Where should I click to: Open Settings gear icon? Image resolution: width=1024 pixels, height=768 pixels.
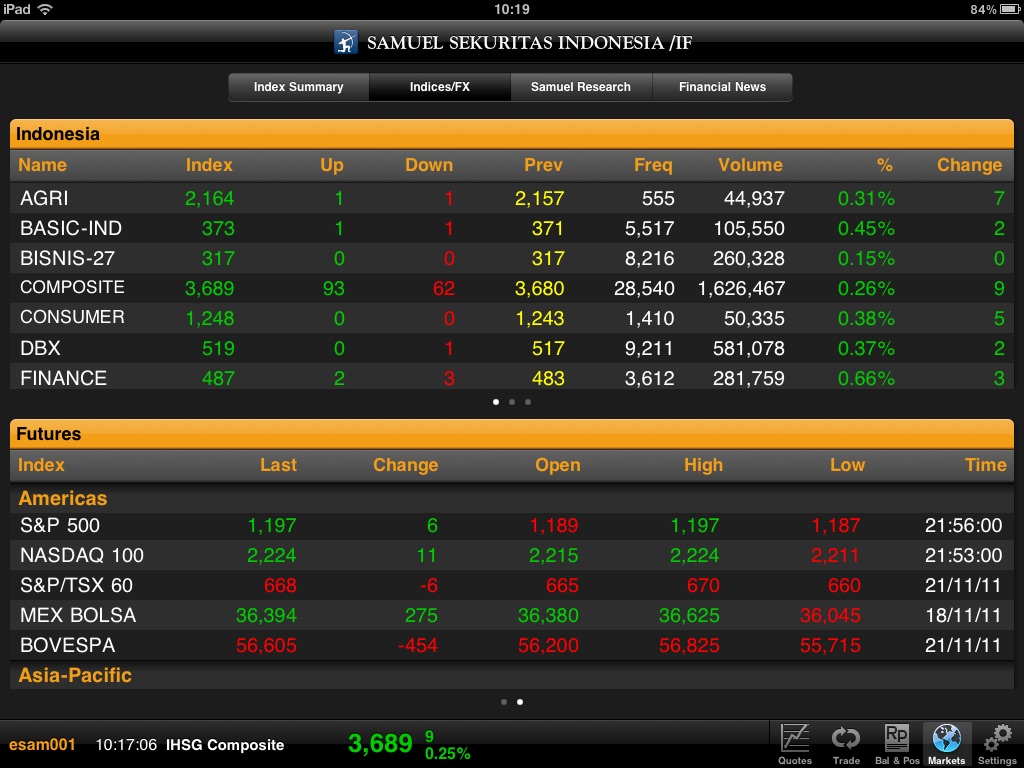pos(997,744)
